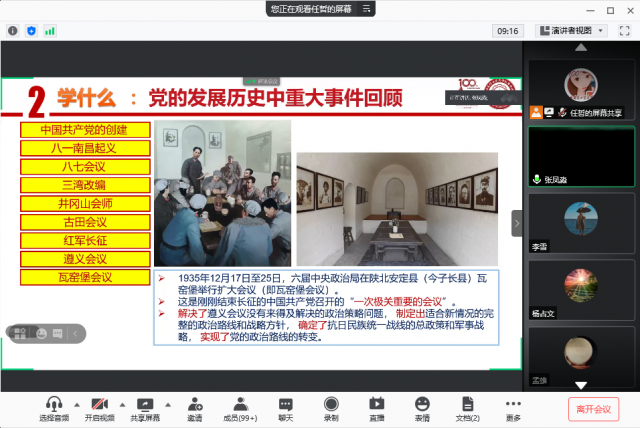Click the meeting info icon
Viewport: 640px width, 428px height.
[13, 31]
